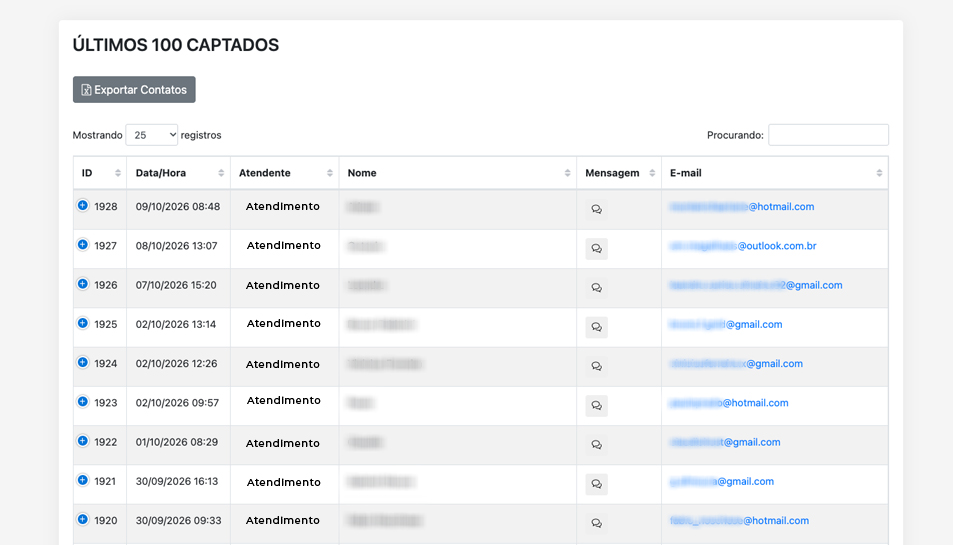Open message icon for record 1926
This screenshot has width=953, height=545.
[596, 288]
